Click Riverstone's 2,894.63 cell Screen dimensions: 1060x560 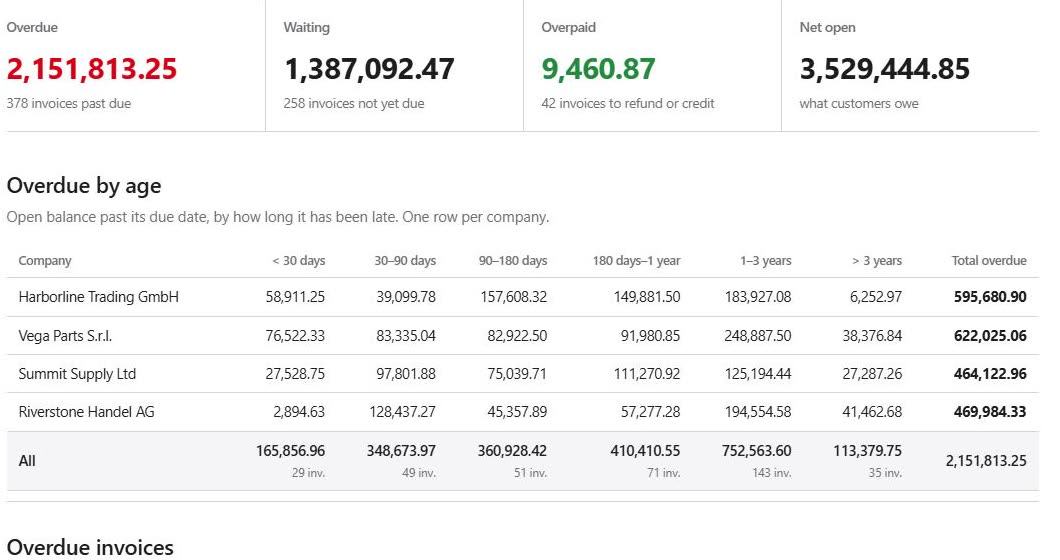click(299, 412)
